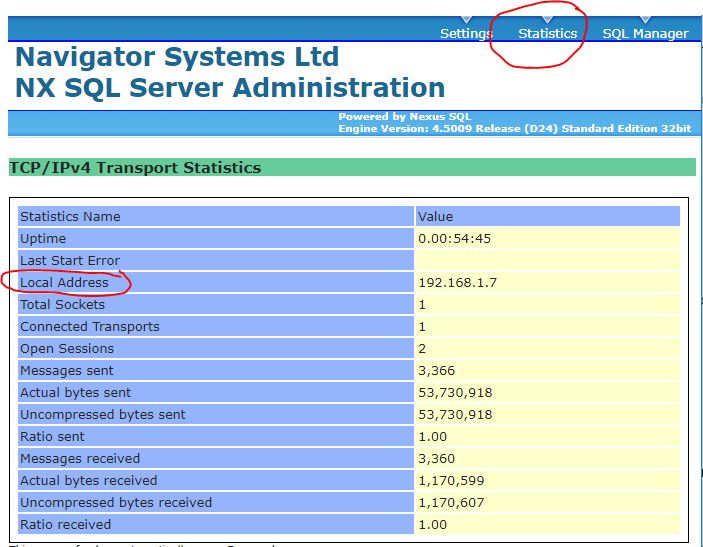Select the Open Sessions value 2
703x547 pixels.
(x=422, y=348)
